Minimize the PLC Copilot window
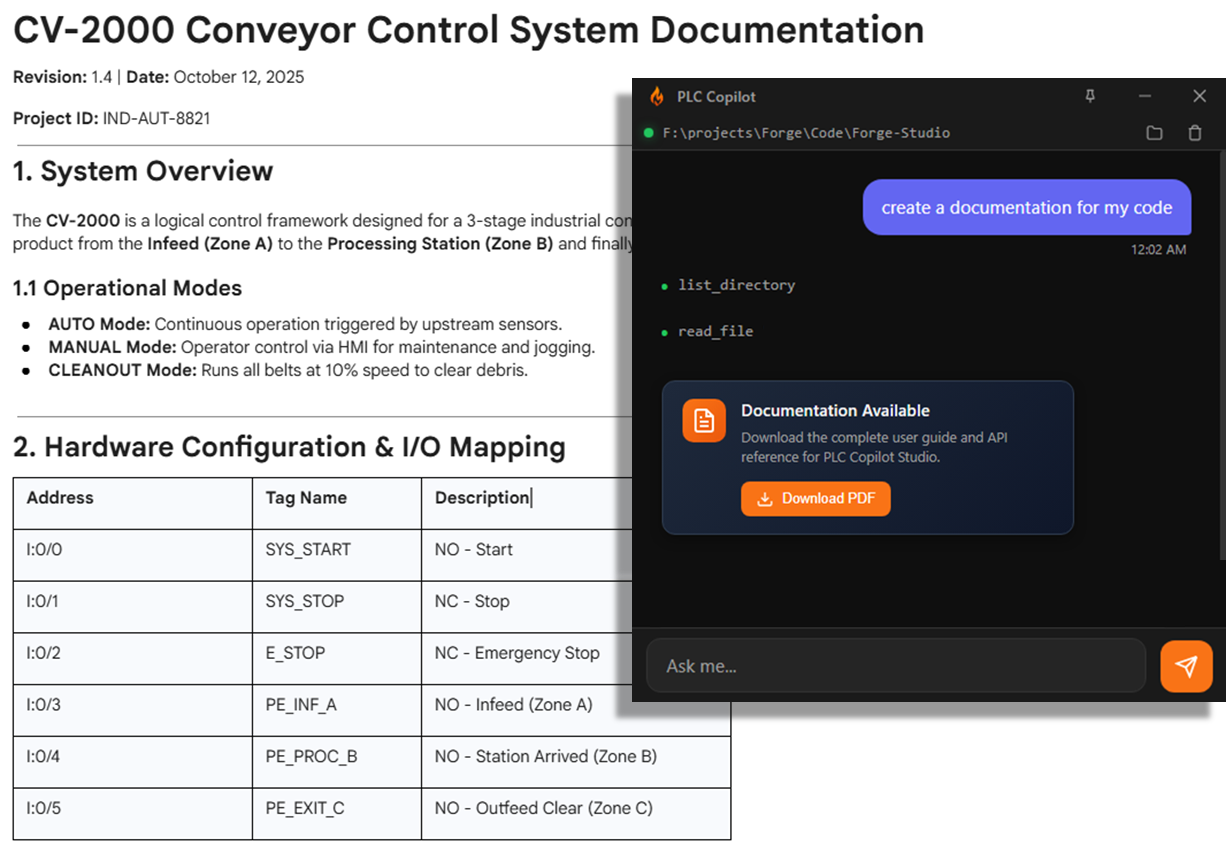The width and height of the screenshot is (1226, 853). (1145, 96)
